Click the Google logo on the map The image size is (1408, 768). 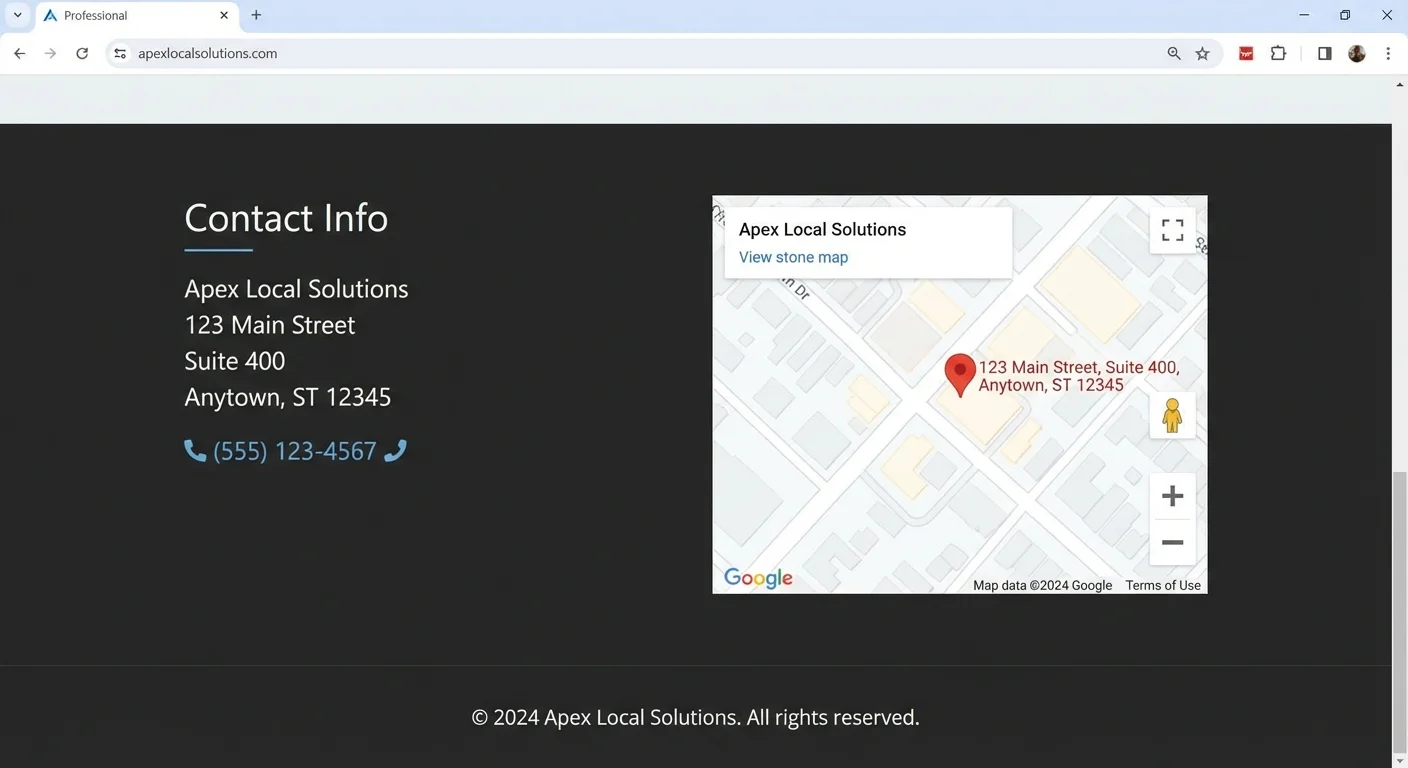[758, 578]
